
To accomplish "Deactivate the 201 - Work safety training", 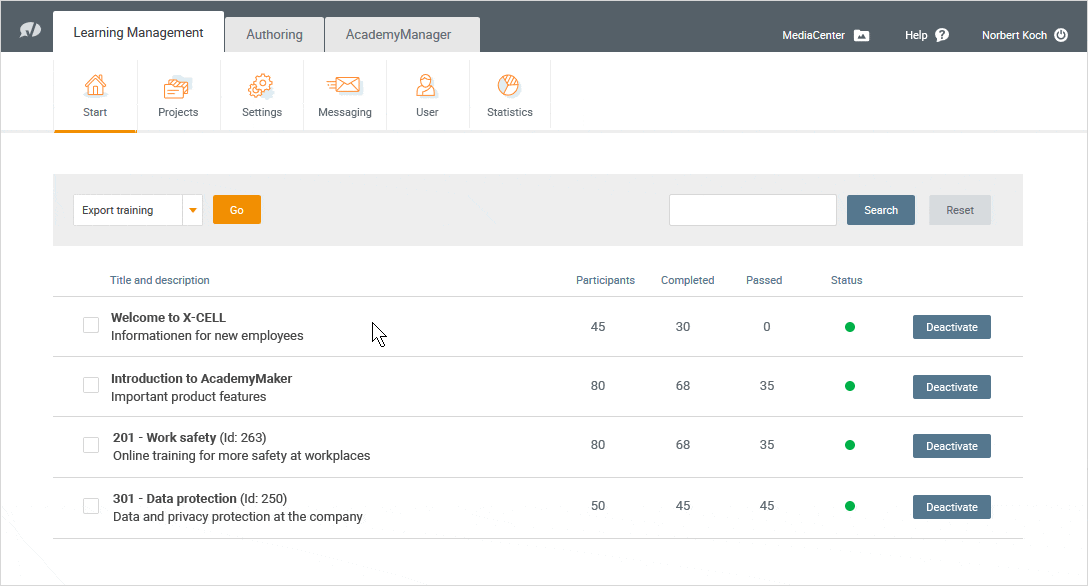I will [951, 446].
